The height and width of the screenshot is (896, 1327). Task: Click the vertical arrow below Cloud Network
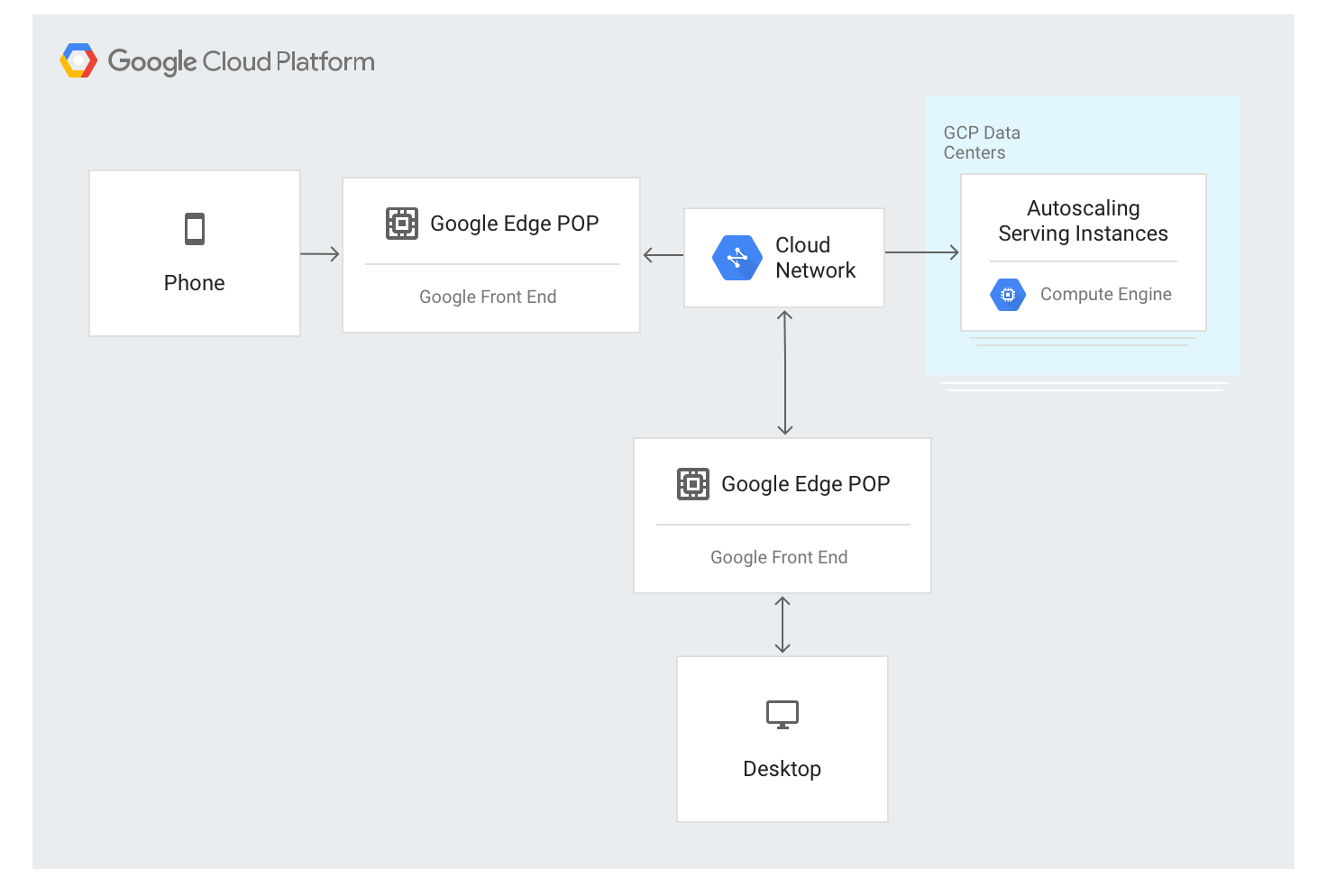coord(785,372)
